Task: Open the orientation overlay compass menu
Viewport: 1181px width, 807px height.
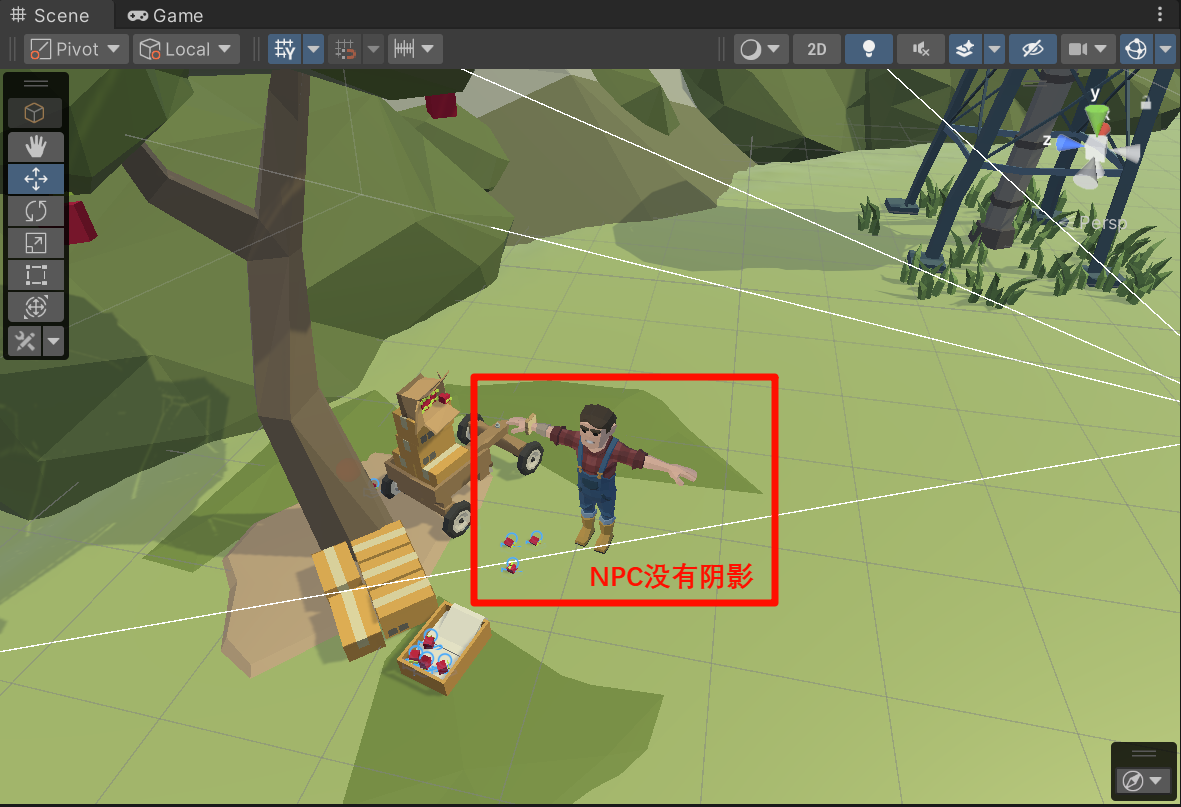Action: 1143,781
